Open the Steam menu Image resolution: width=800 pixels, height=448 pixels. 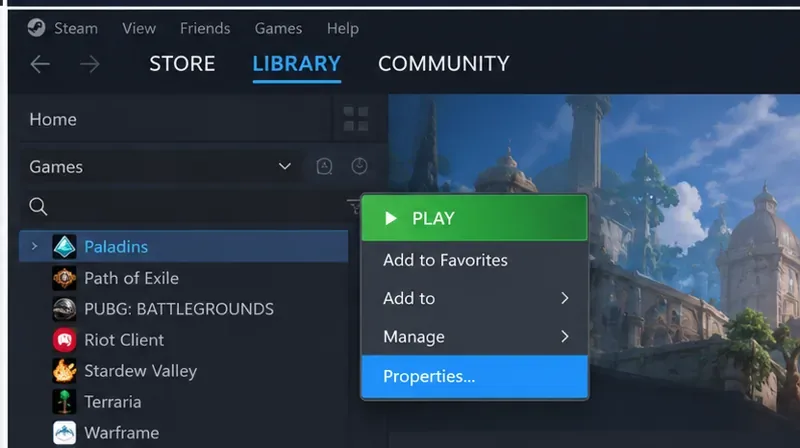(76, 28)
